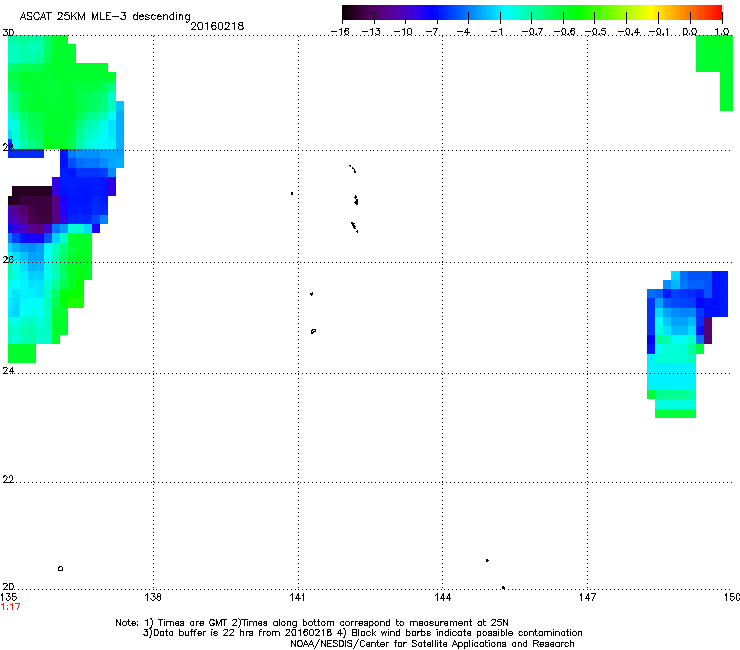
Task: Click the colorbar tick label -1
Action: [496, 32]
